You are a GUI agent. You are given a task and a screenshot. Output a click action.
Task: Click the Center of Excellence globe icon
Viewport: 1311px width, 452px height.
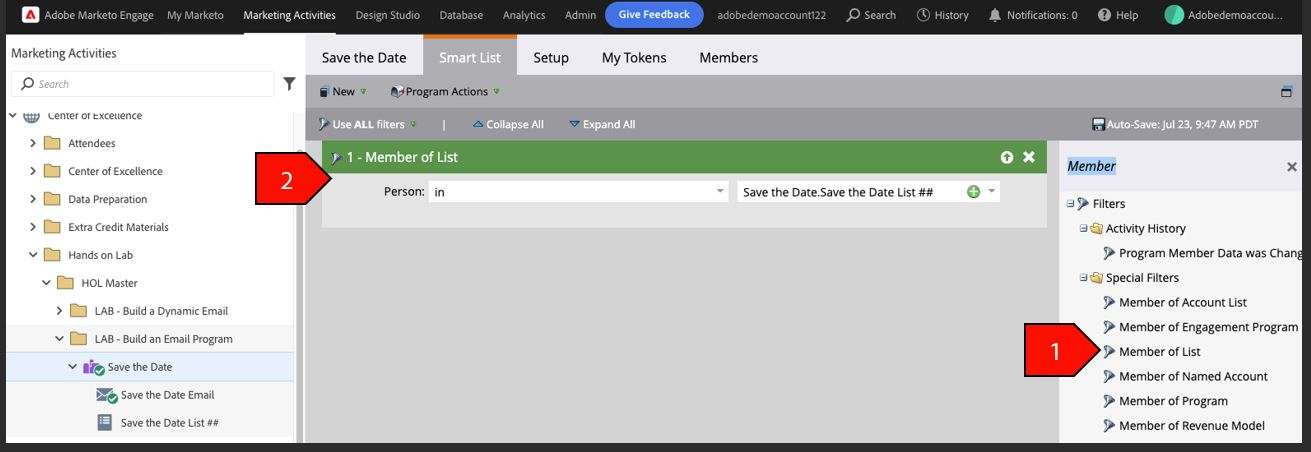pyautogui.click(x=31, y=116)
